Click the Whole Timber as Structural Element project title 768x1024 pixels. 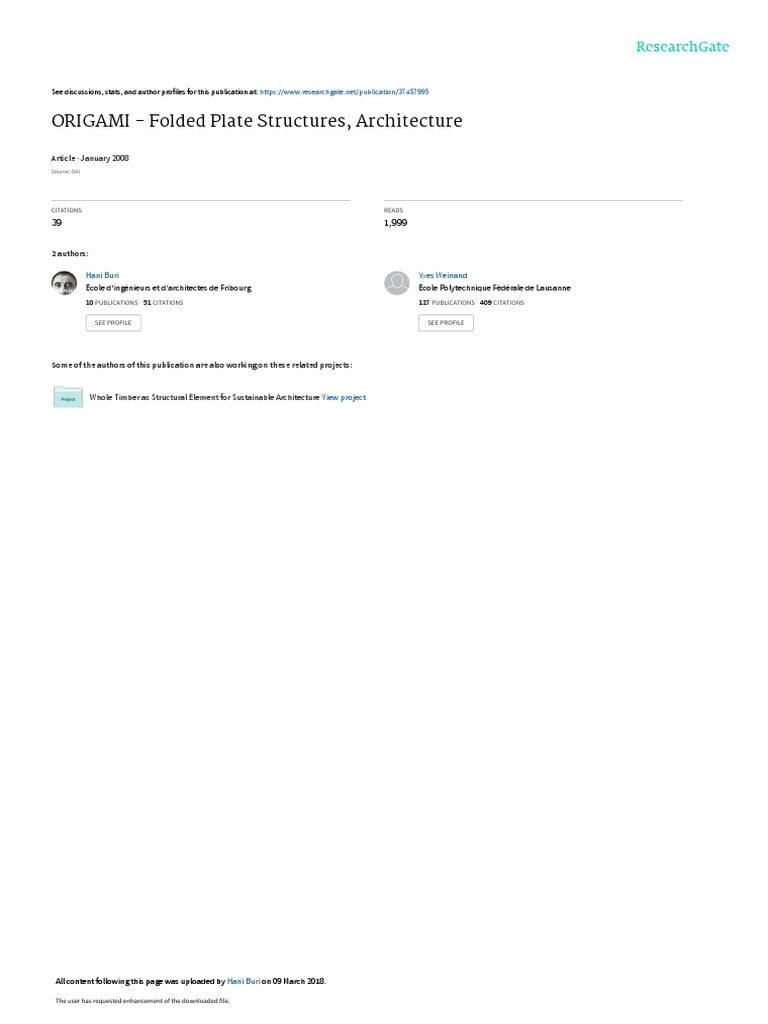tap(204, 397)
